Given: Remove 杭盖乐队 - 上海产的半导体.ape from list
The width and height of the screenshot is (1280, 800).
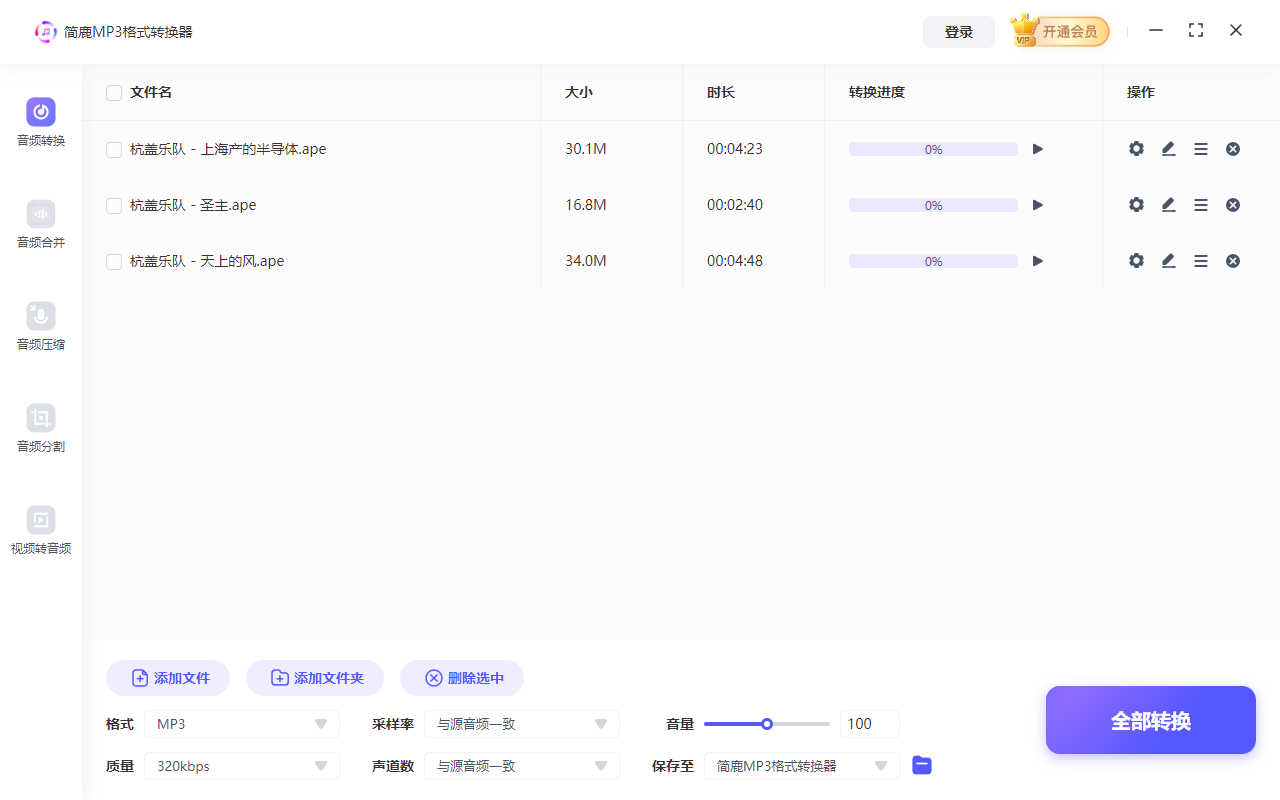Looking at the screenshot, I should tap(1233, 148).
